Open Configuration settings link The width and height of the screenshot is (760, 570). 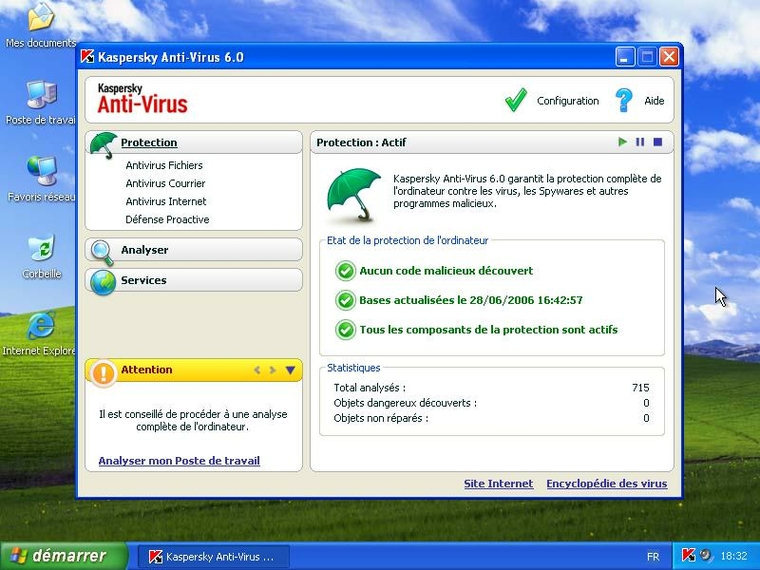568,101
